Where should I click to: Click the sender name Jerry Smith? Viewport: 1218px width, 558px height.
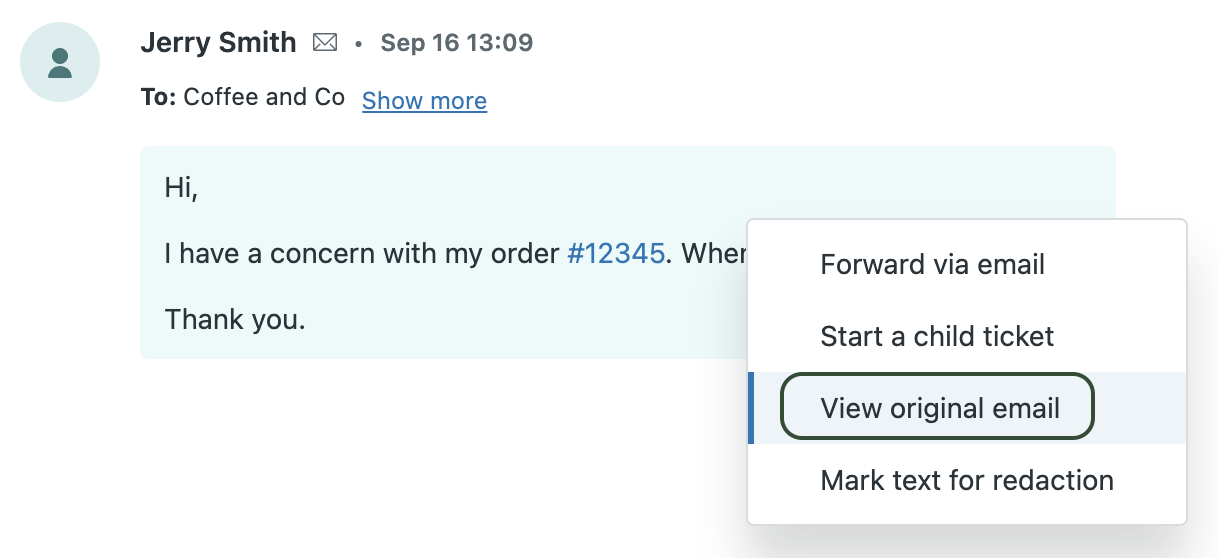pyautogui.click(x=218, y=43)
